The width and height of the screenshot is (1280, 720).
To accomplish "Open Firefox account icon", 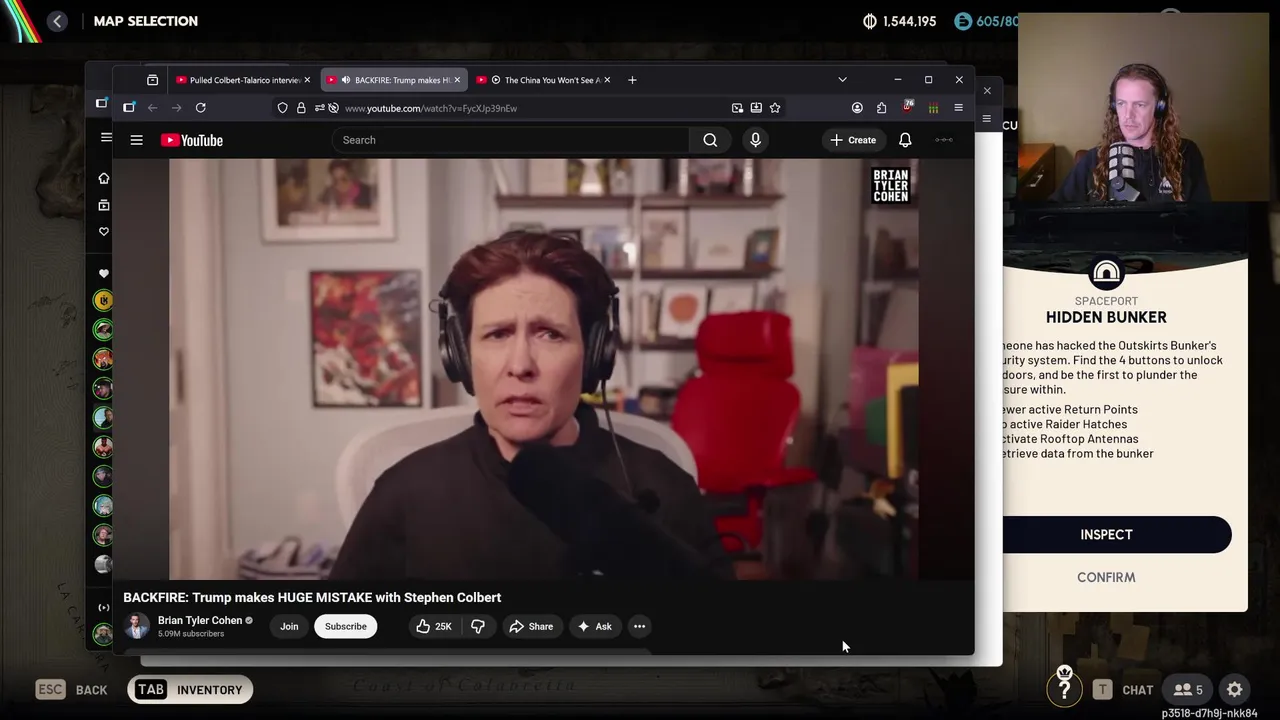I will tap(857, 108).
